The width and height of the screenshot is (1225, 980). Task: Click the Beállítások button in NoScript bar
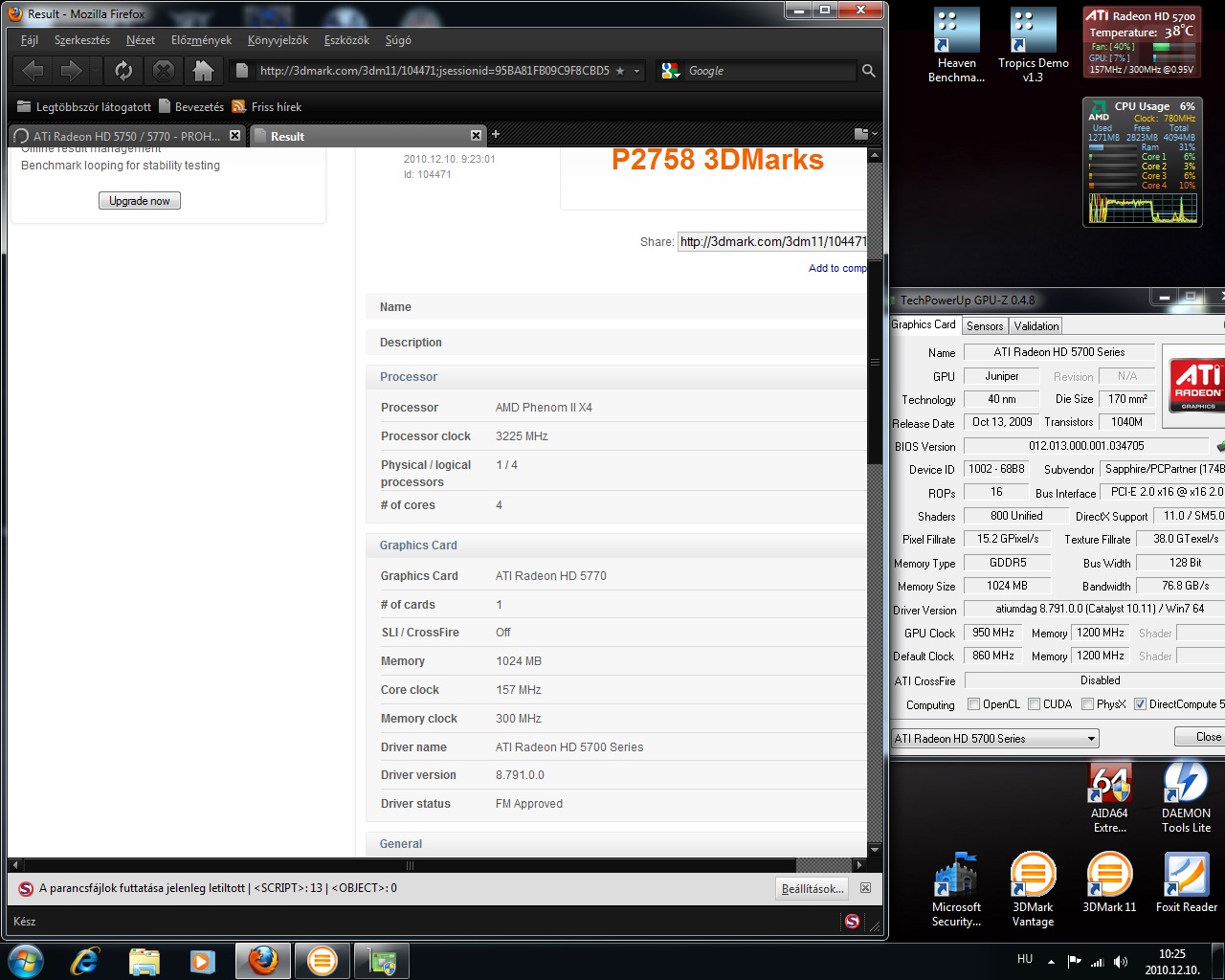(x=813, y=889)
